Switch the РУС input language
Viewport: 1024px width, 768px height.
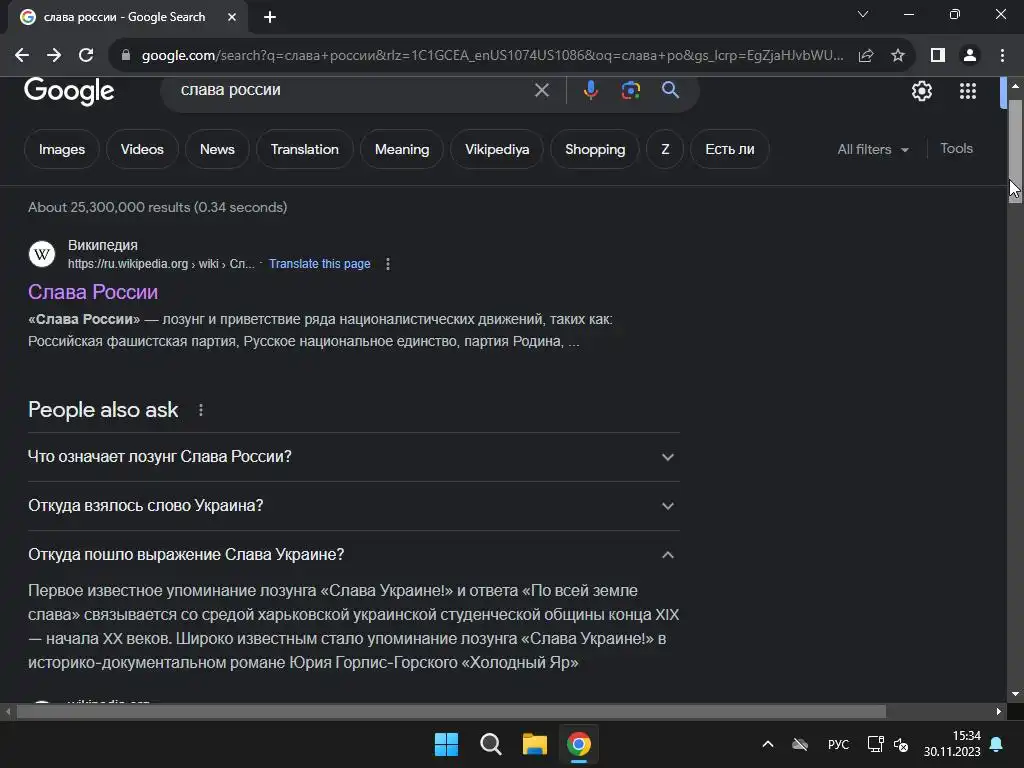[x=839, y=744]
